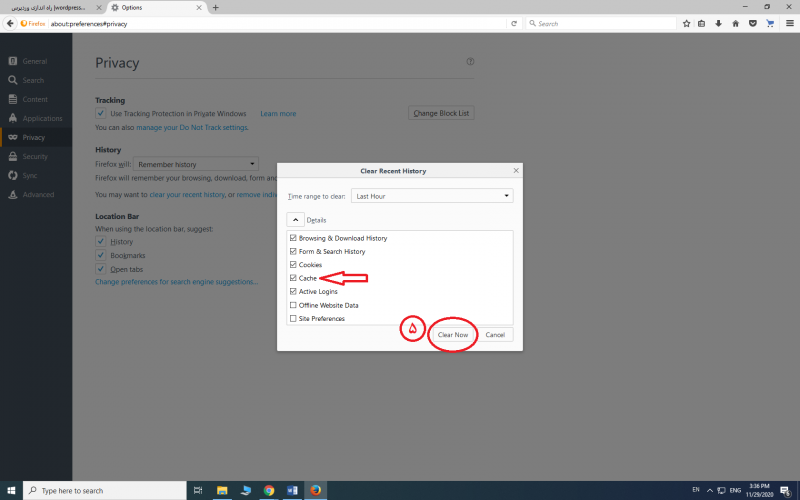Click the bookmark star icon in toolbar
This screenshot has height=500, width=800.
coord(686,23)
